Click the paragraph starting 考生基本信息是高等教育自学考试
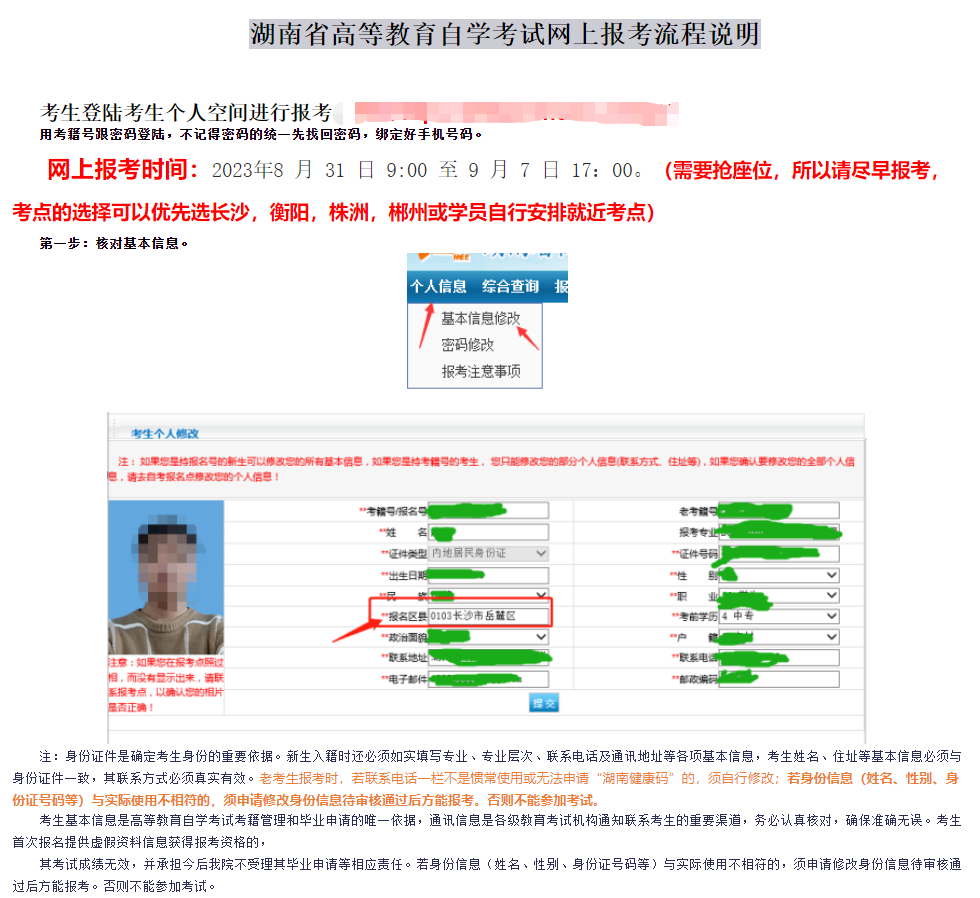Viewport: 980px width, 898px height. click(487, 831)
